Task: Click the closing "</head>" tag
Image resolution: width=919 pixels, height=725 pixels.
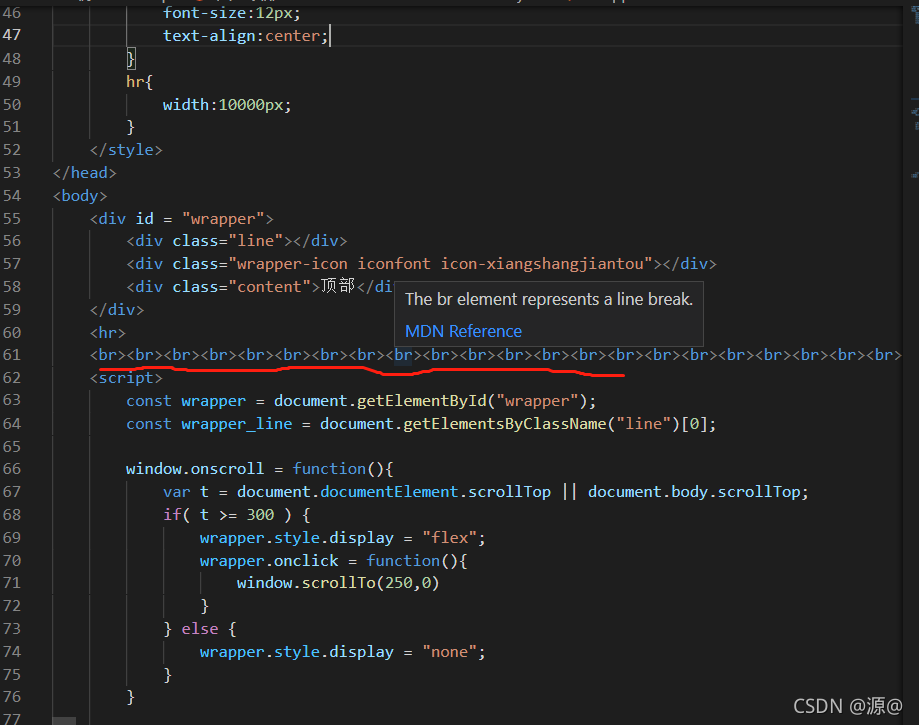Action: pyautogui.click(x=84, y=173)
